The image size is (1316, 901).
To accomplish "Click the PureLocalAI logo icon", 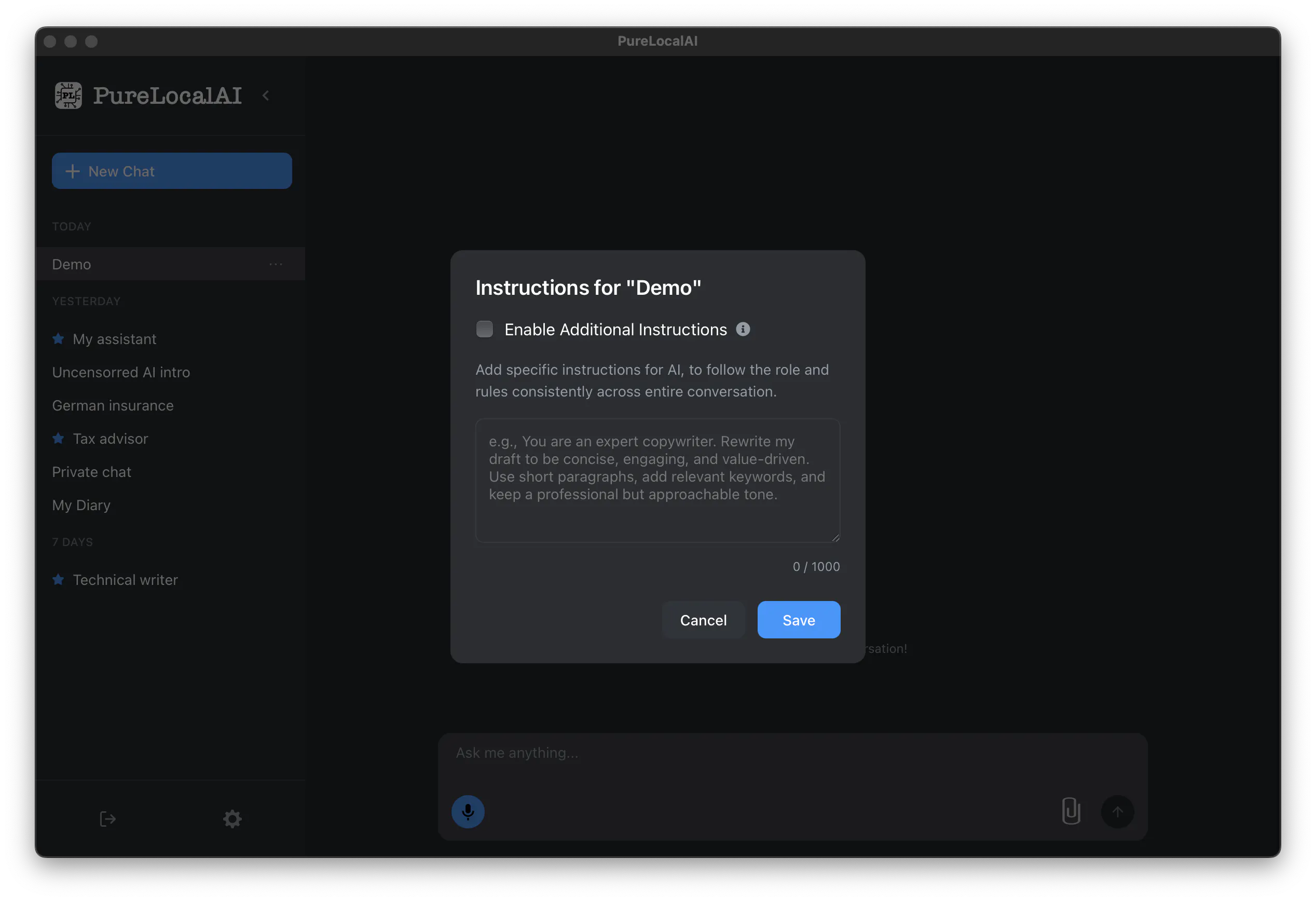I will [x=68, y=95].
